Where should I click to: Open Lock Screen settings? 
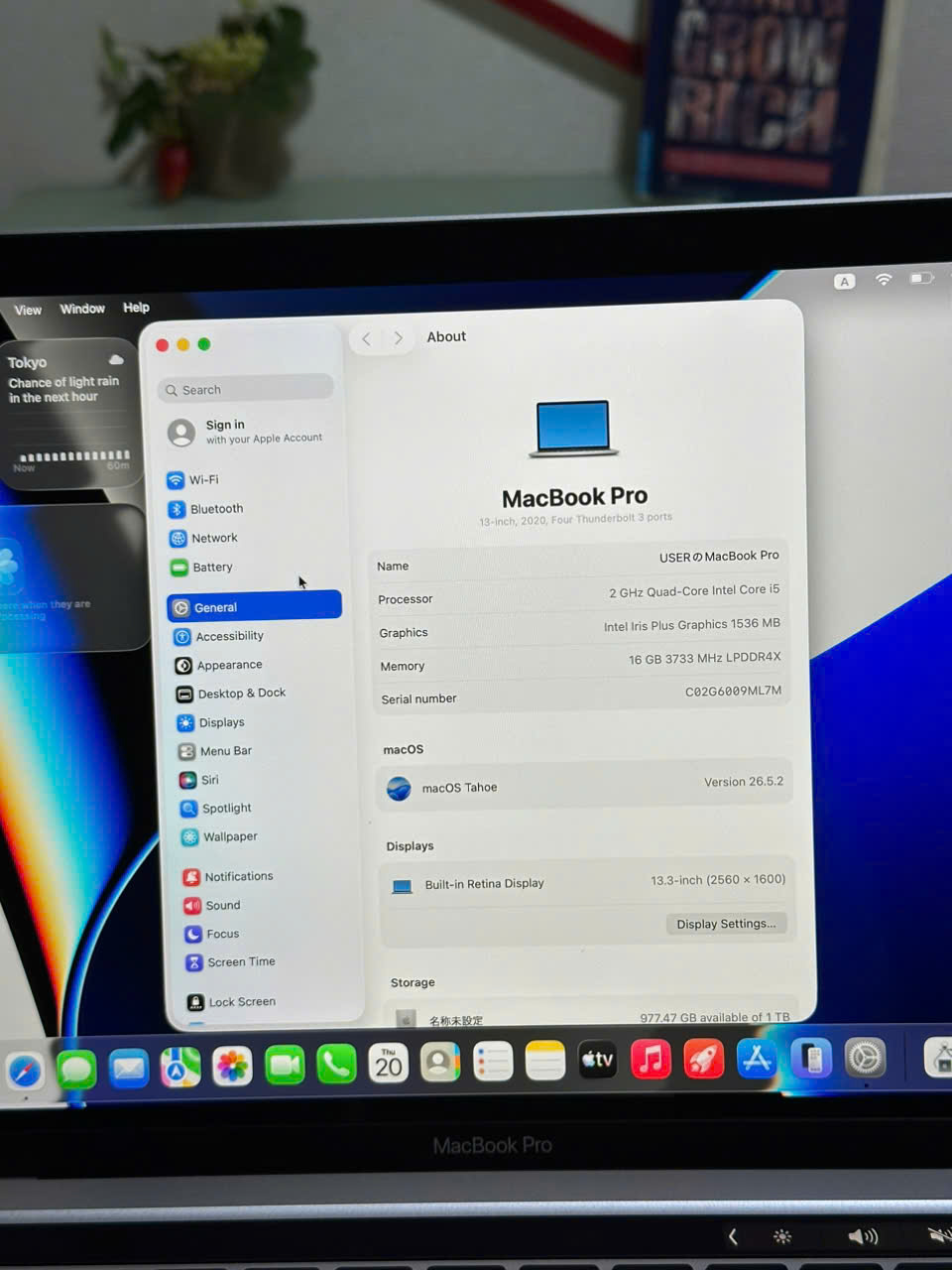tap(232, 1001)
